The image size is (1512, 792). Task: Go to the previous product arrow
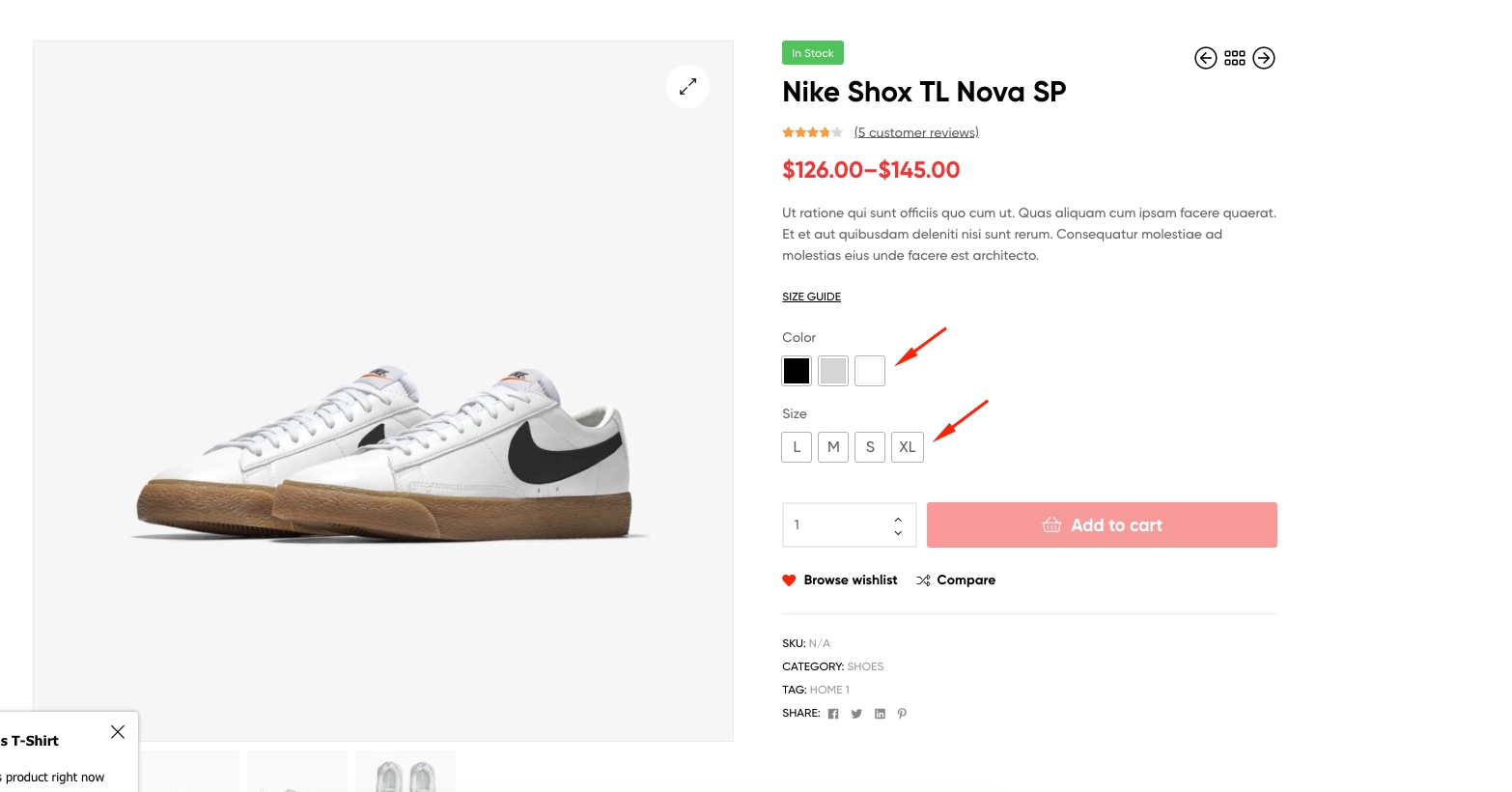(1205, 58)
